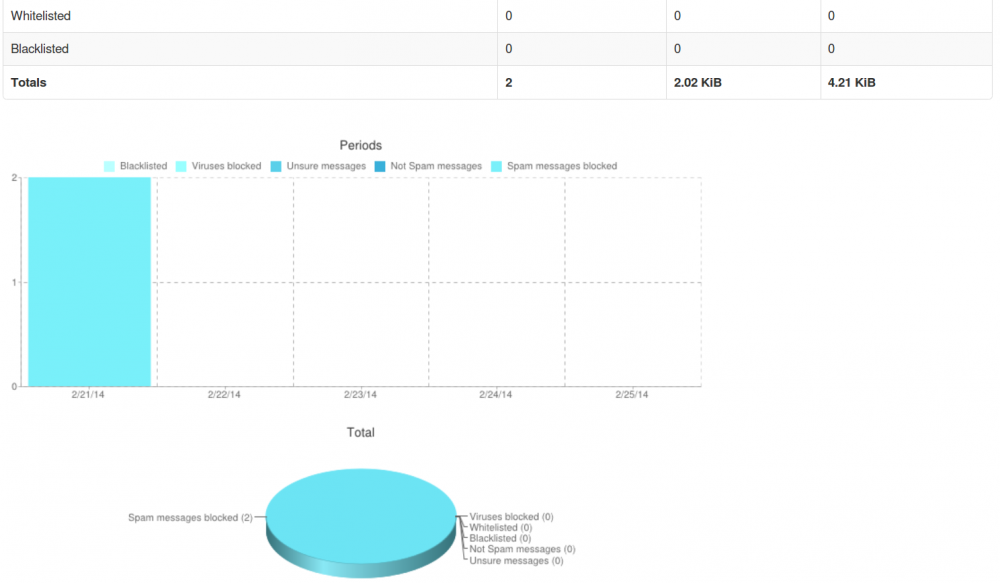Click the Periods chart title
1000x583 pixels.
360,146
